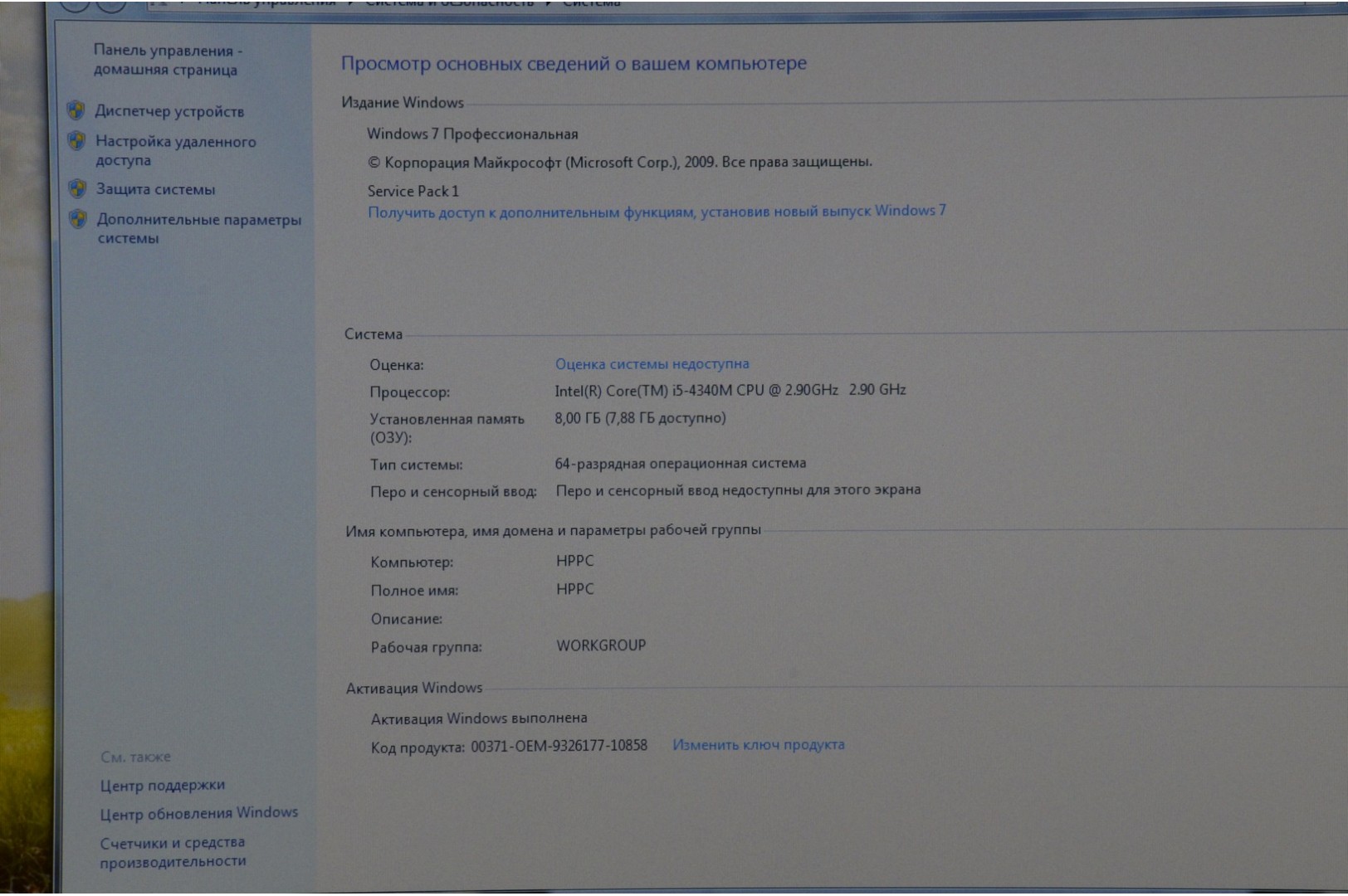This screenshot has width=1348, height=896.
Task: Click the WORKGROUP value text
Action: point(601,645)
